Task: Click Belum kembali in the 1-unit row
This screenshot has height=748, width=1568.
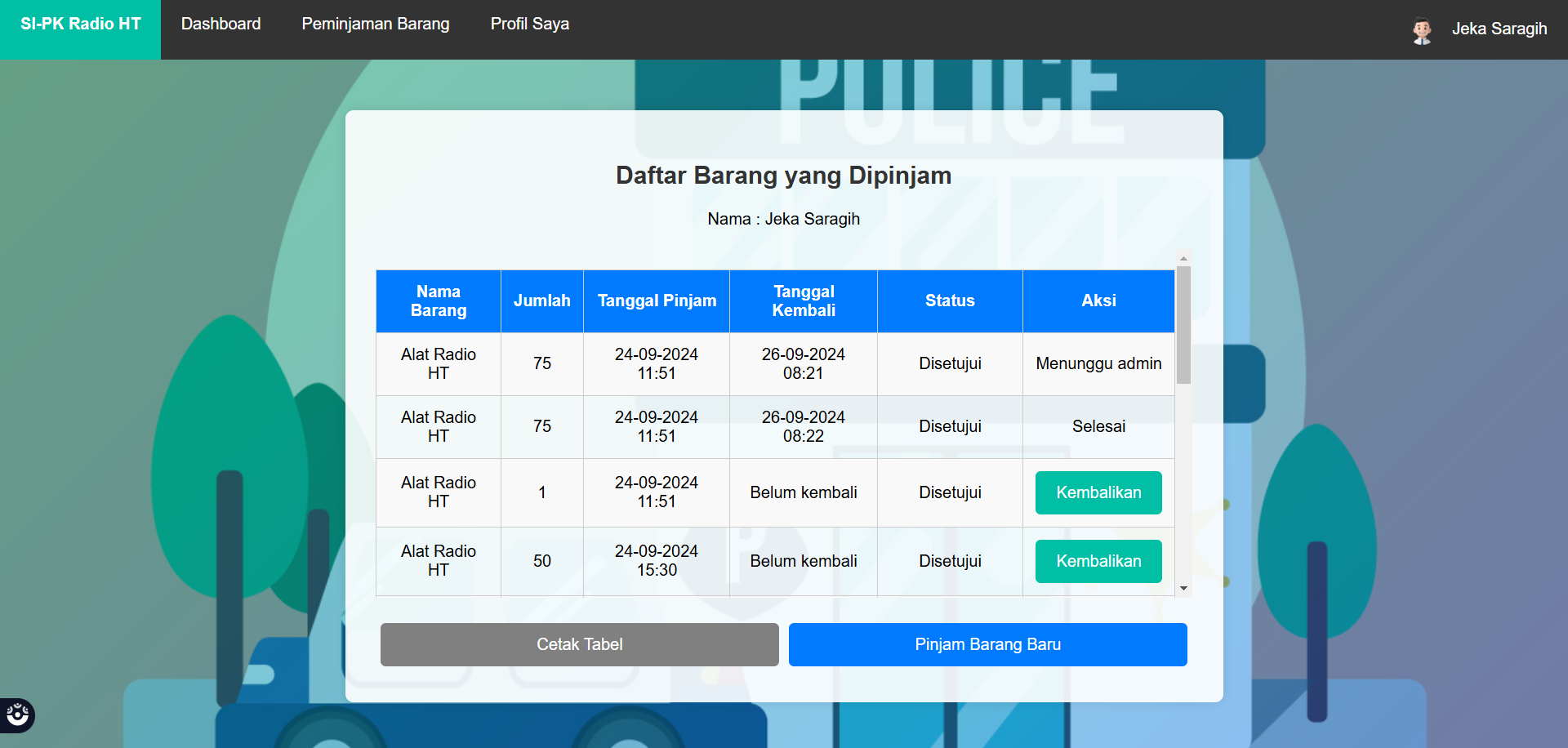Action: point(804,492)
